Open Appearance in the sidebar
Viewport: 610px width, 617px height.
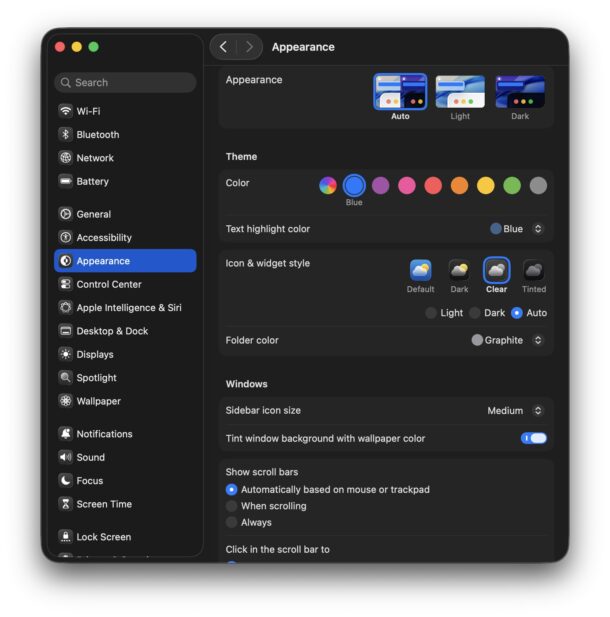(125, 260)
